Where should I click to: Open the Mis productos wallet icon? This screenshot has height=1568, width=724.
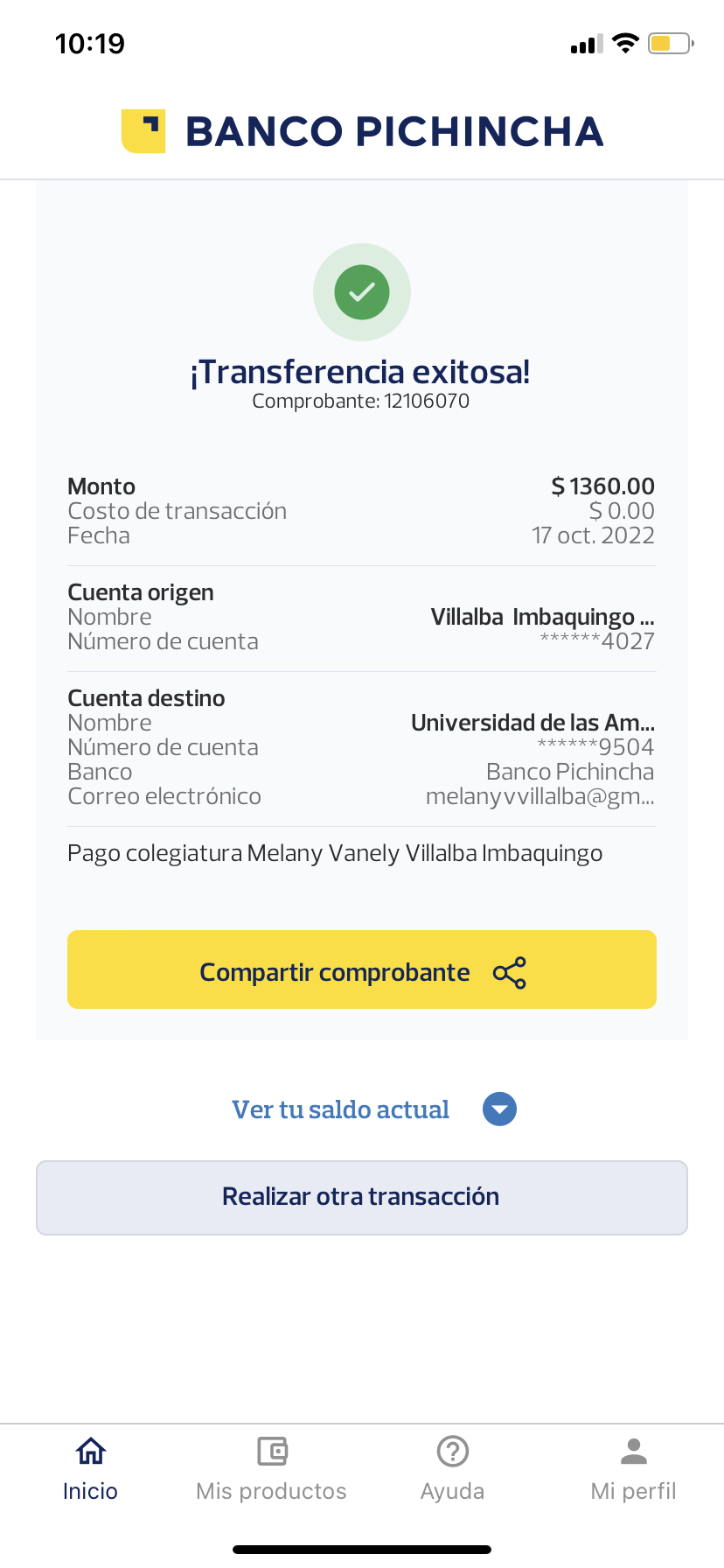pyautogui.click(x=272, y=1451)
